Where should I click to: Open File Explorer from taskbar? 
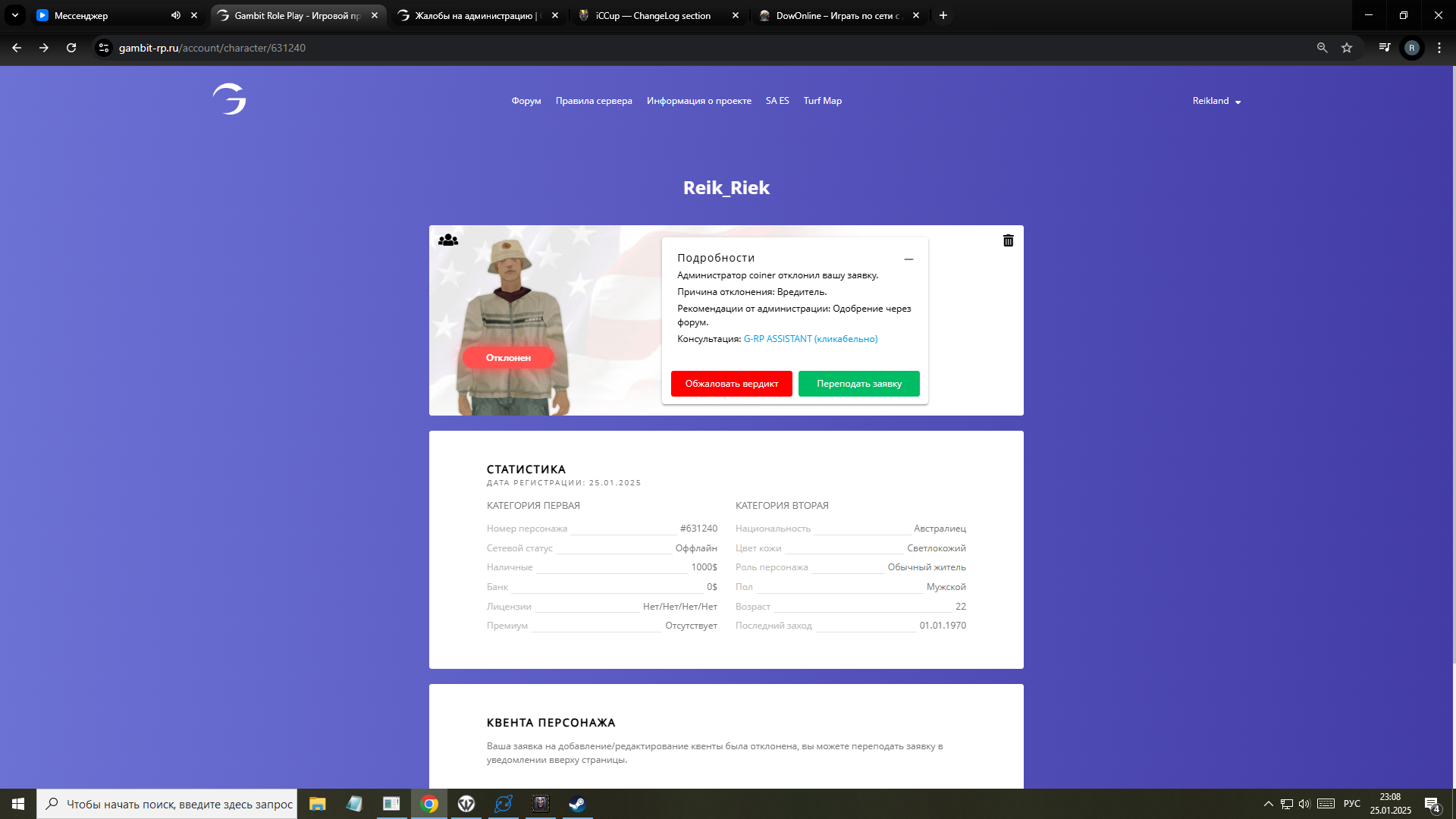[317, 804]
